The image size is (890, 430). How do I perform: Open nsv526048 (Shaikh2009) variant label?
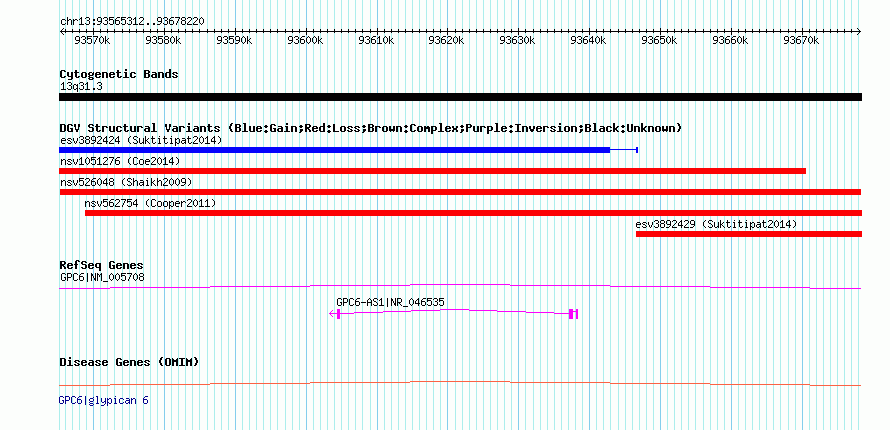126,182
